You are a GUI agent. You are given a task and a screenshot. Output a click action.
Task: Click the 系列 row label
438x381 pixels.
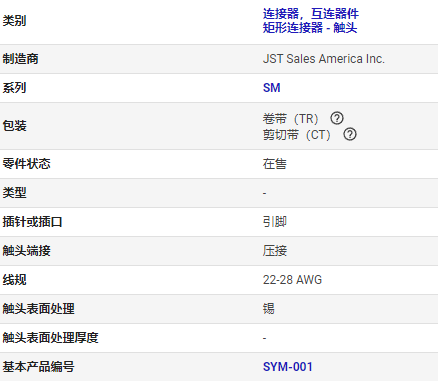(x=14, y=88)
